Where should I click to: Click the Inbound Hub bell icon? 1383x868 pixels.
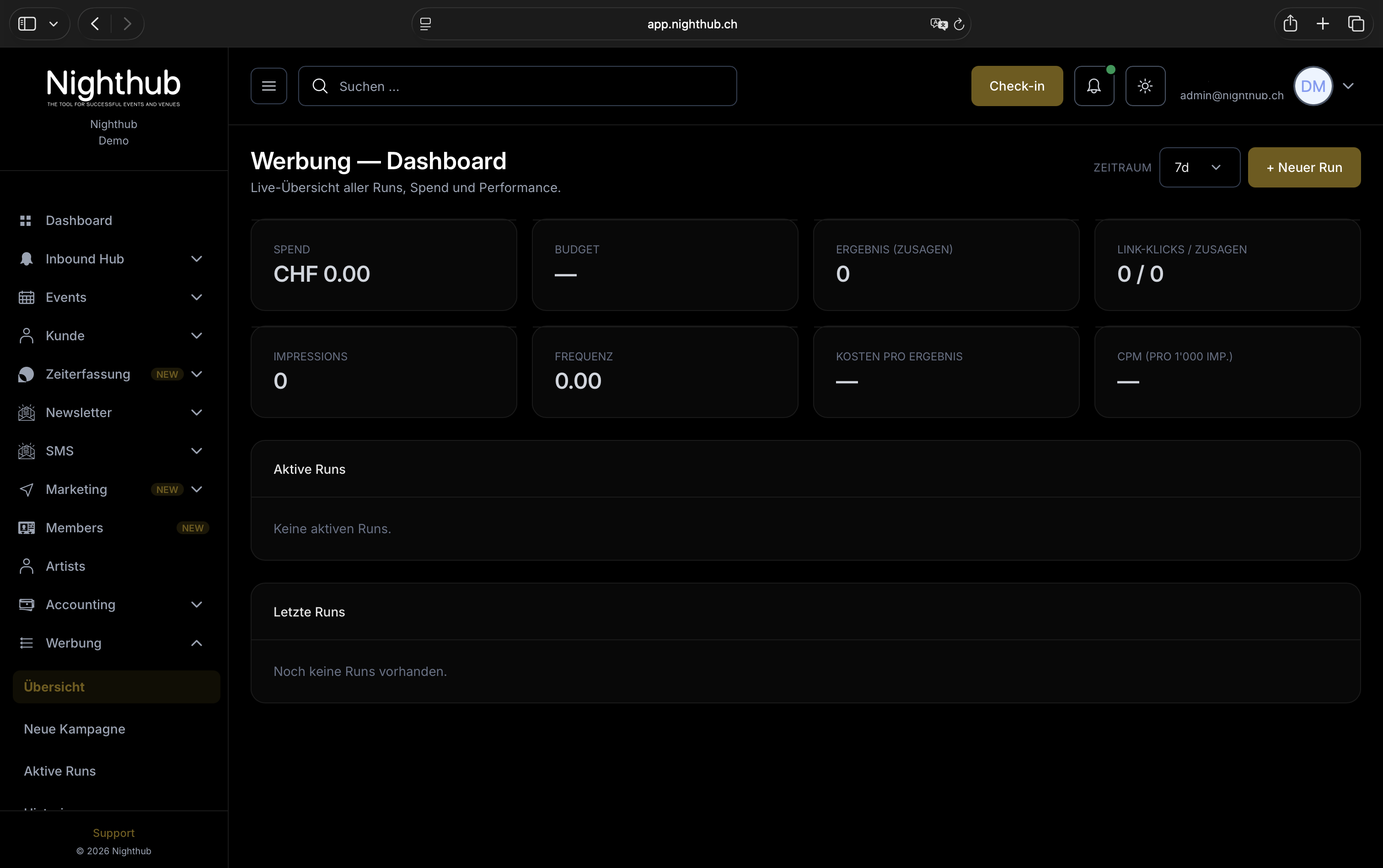[27, 259]
